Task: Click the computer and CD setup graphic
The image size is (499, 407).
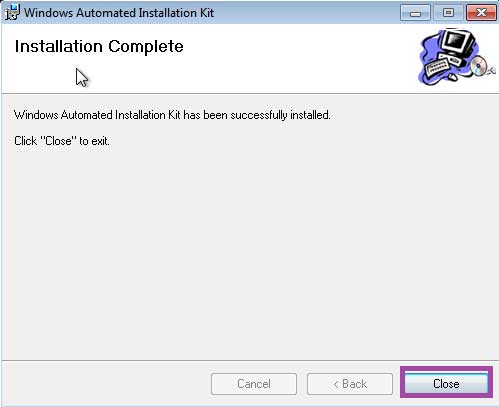Action: (456, 57)
